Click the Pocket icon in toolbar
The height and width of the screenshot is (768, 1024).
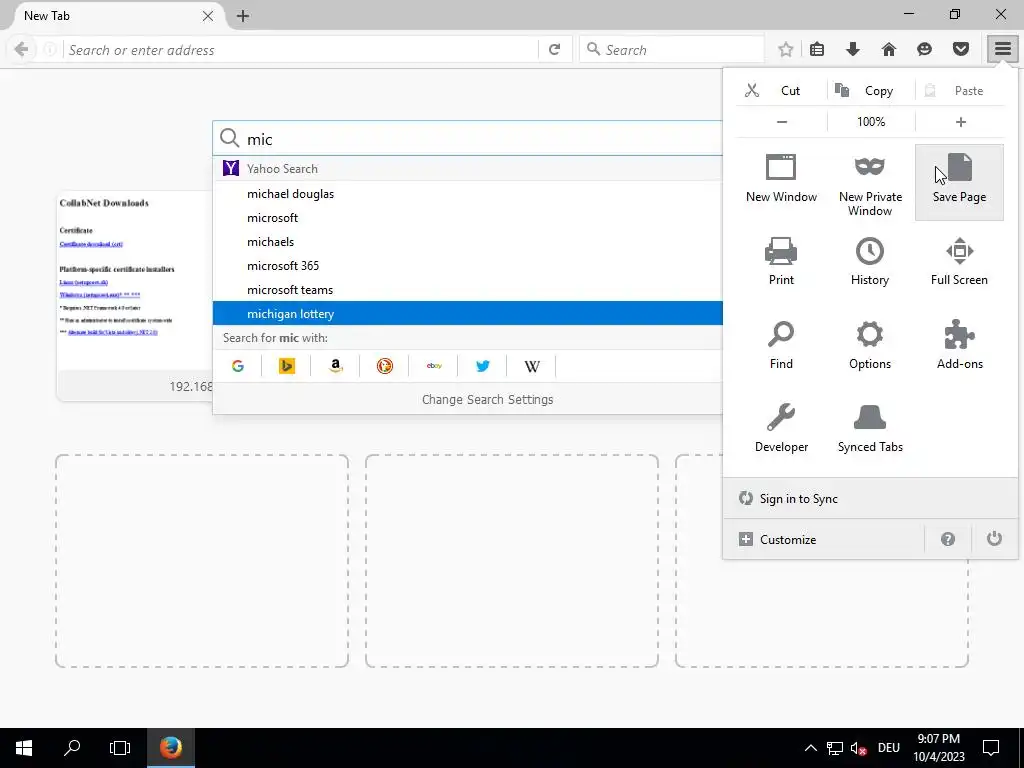(960, 49)
